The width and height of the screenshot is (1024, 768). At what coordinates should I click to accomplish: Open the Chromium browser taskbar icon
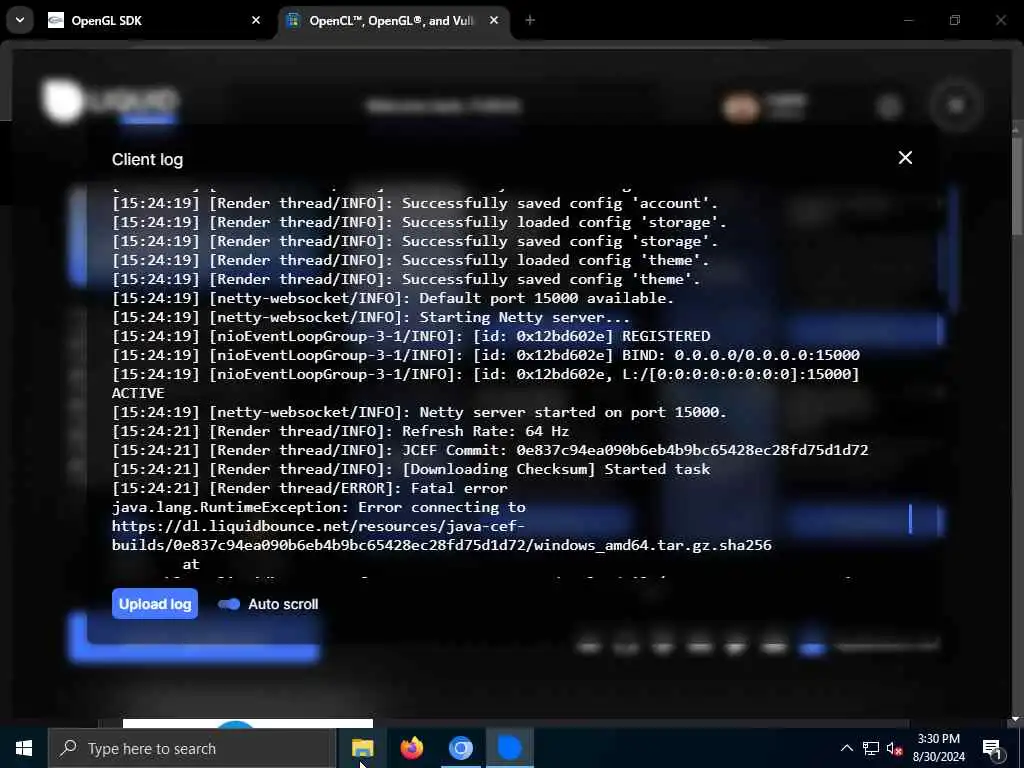460,748
